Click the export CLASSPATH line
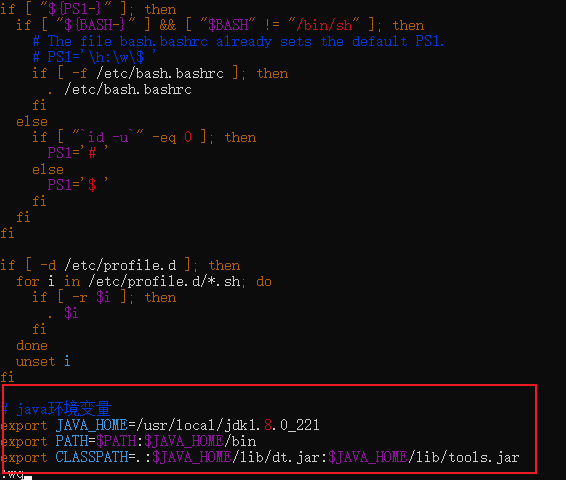 [260, 457]
